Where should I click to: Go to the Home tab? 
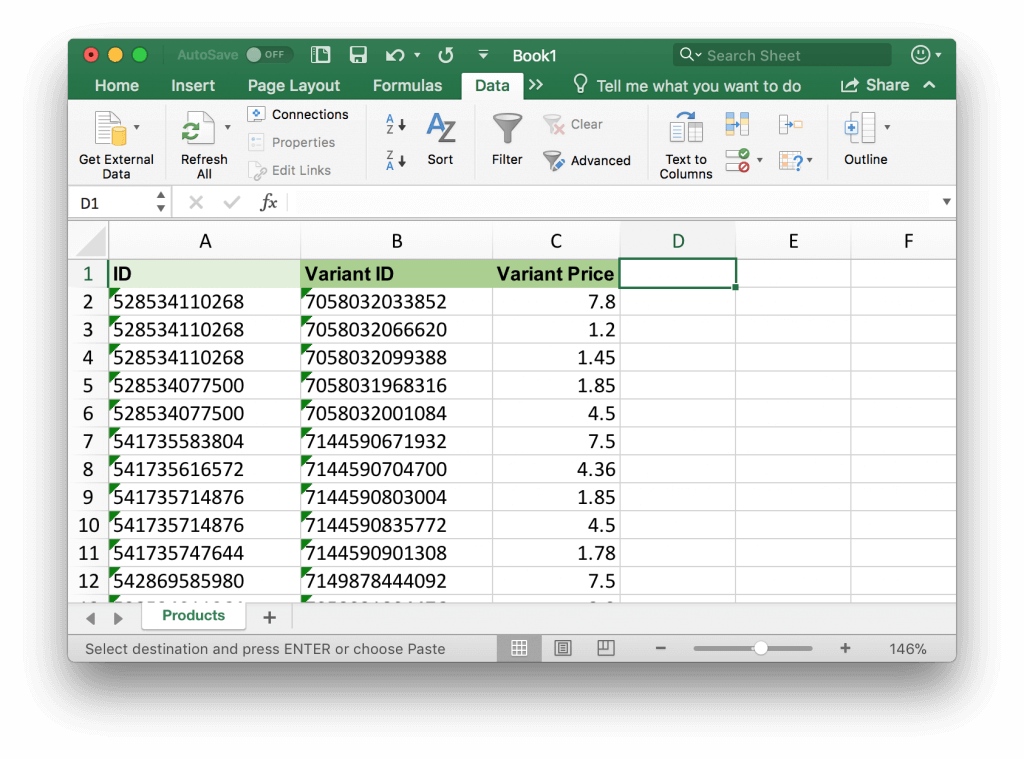click(x=116, y=86)
